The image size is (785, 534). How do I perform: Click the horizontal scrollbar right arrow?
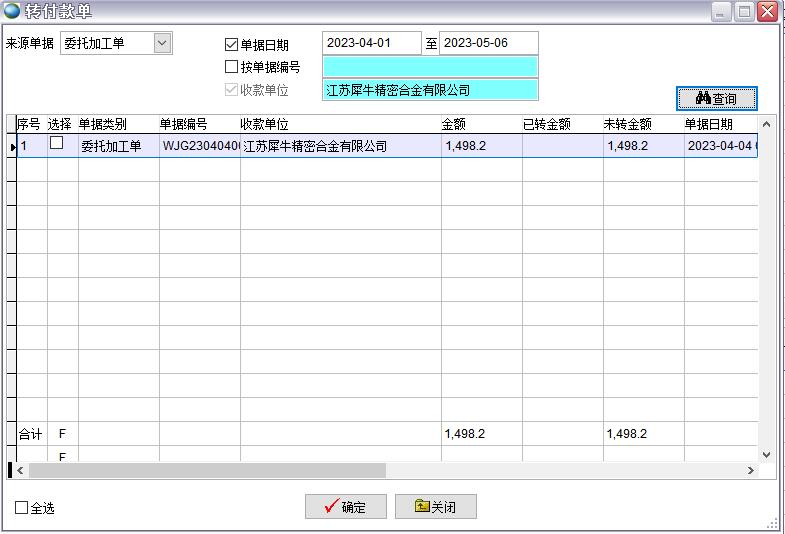point(751,470)
